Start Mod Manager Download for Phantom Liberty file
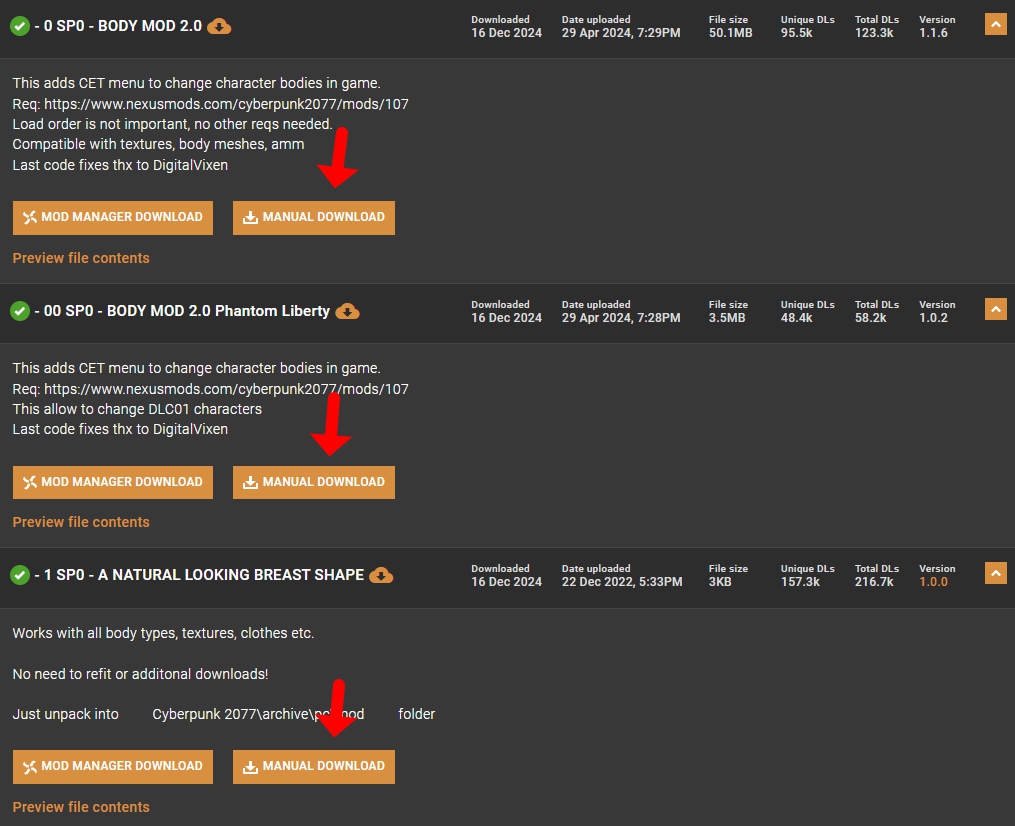Viewport: 1015px width, 826px height. tap(113, 482)
